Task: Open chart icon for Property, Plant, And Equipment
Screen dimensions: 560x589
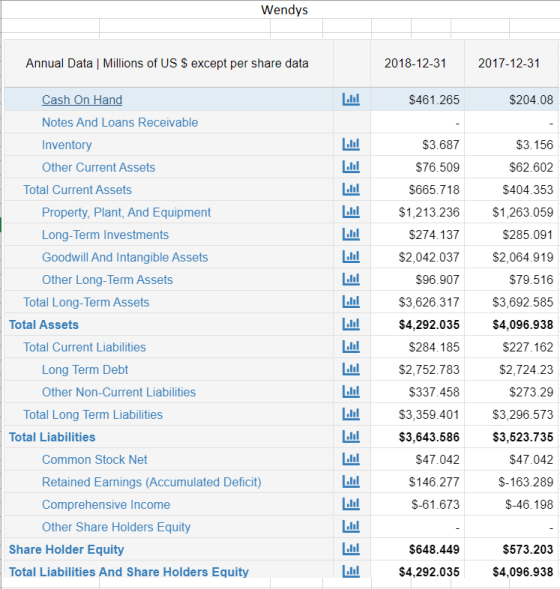Action: click(x=351, y=212)
